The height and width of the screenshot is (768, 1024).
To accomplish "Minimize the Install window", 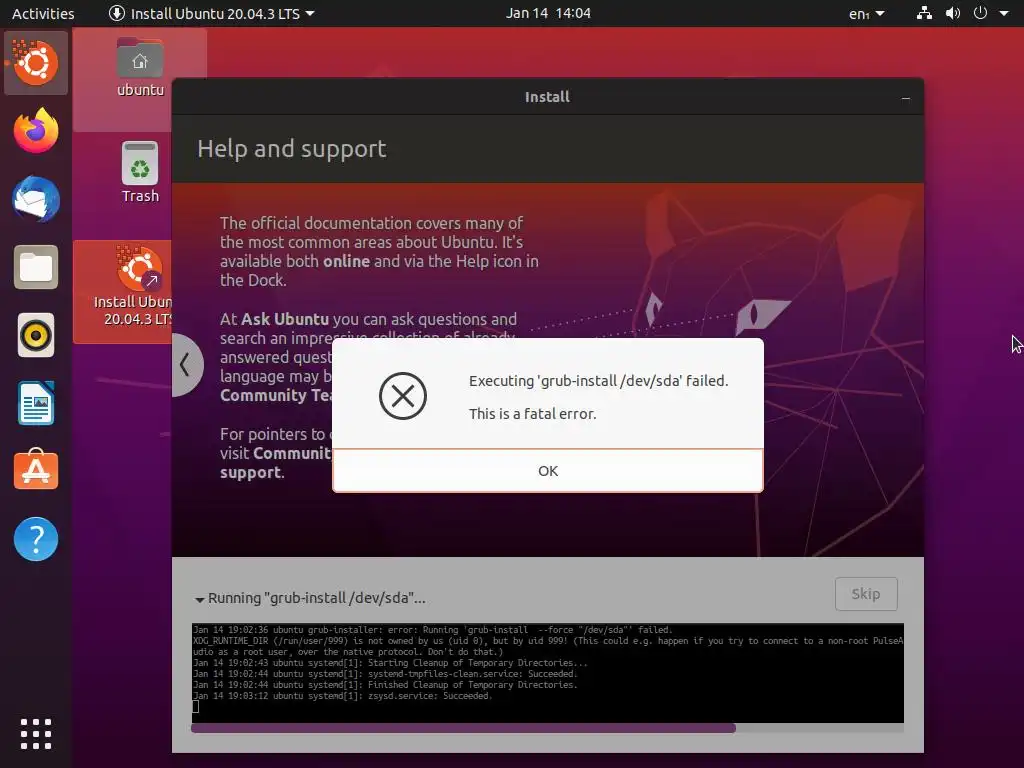I will click(x=905, y=98).
